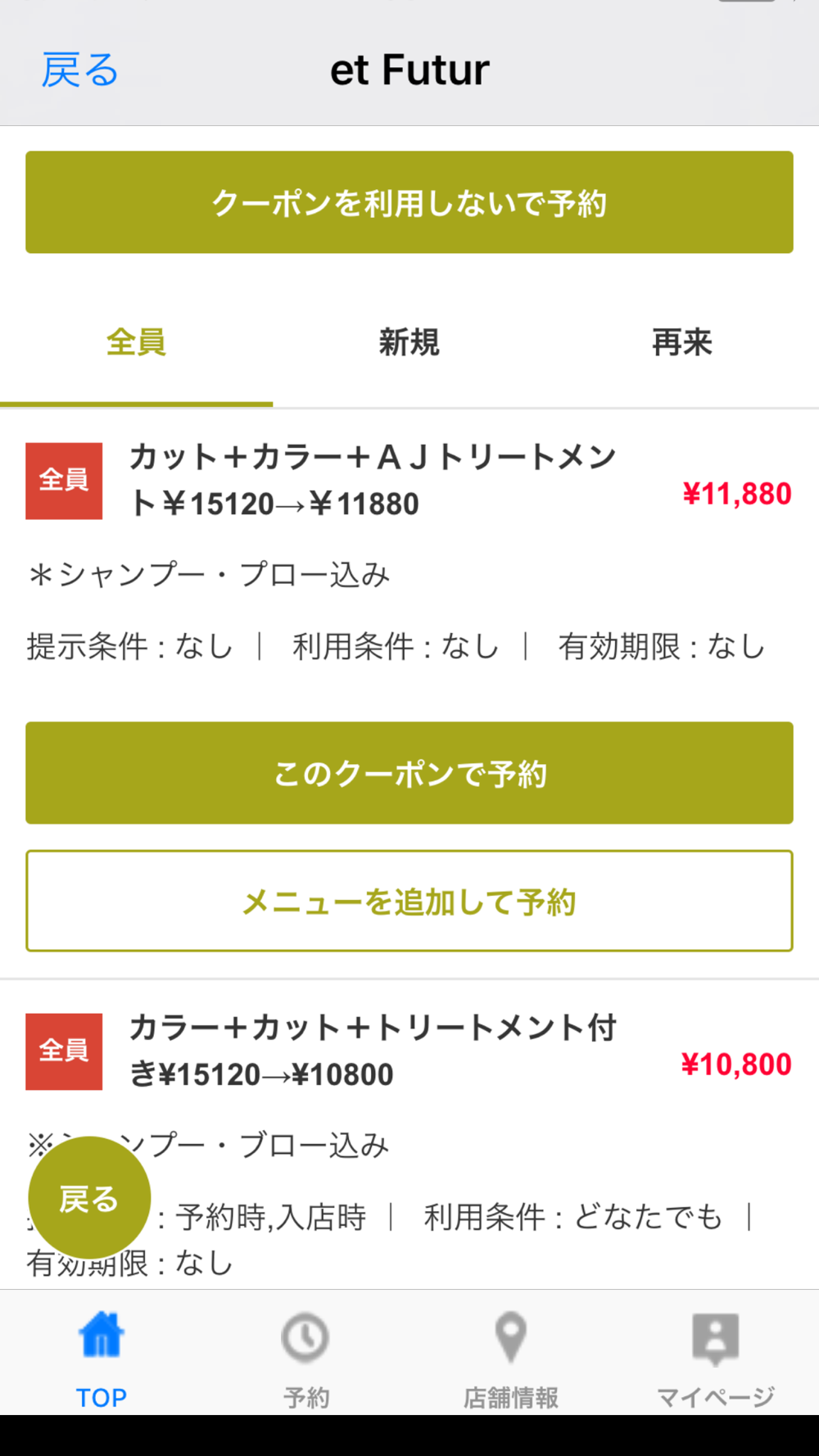The width and height of the screenshot is (819, 1456).
Task: Tap the et Futur header title
Action: click(409, 70)
